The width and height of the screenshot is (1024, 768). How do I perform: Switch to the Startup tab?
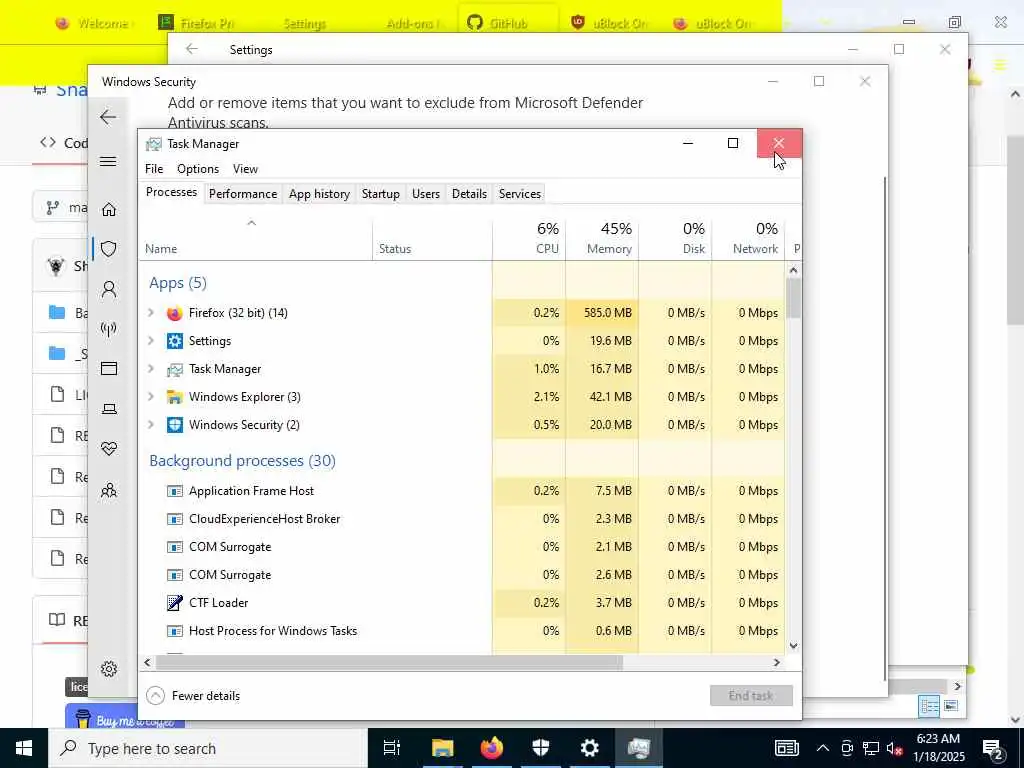click(x=381, y=194)
